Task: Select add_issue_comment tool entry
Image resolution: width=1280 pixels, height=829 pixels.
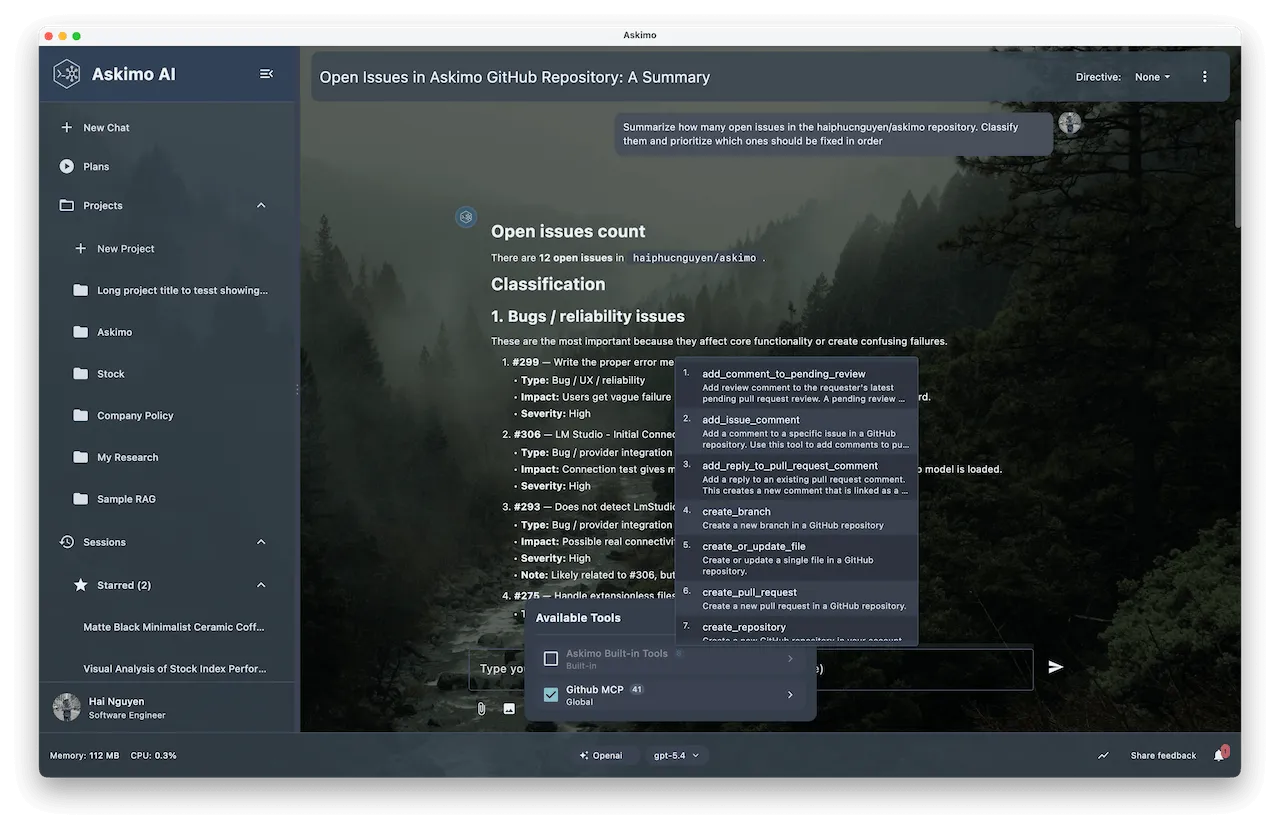Action: click(x=797, y=431)
